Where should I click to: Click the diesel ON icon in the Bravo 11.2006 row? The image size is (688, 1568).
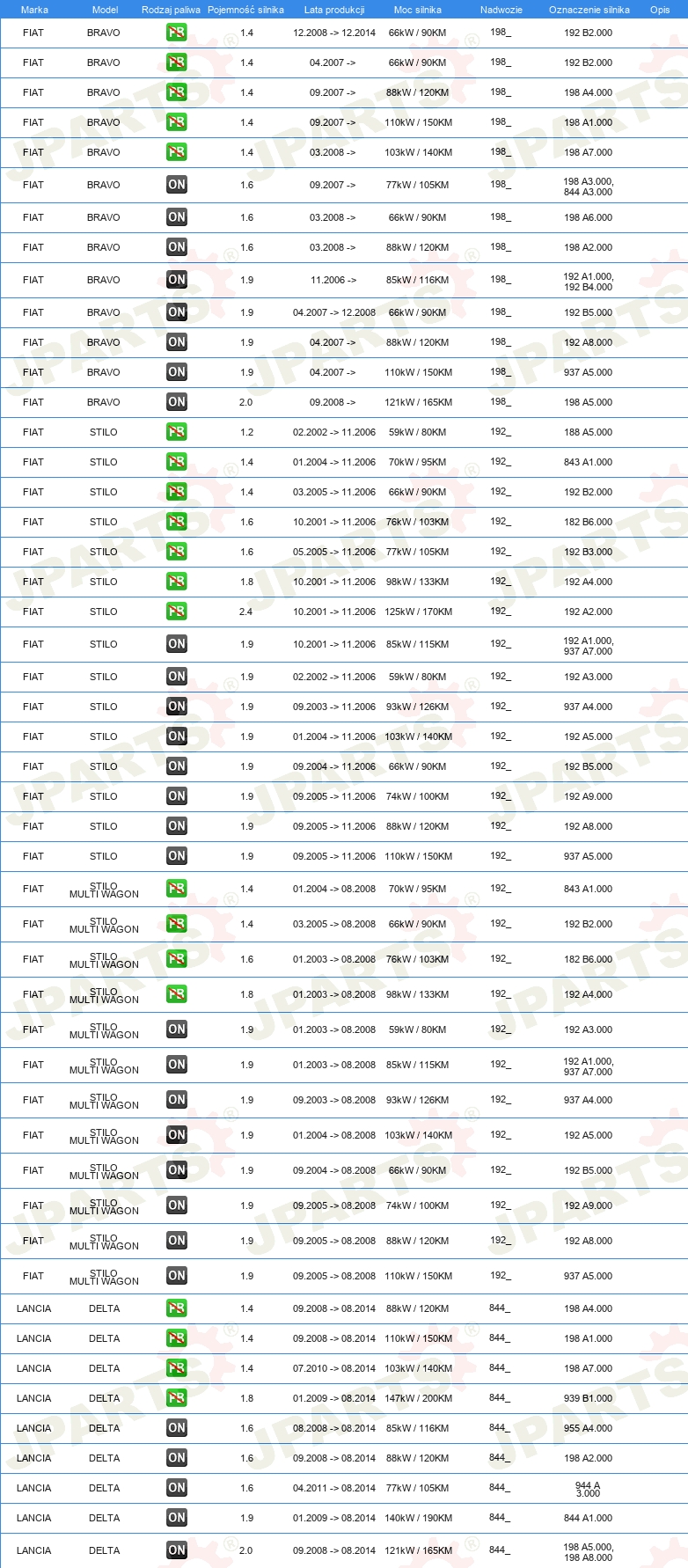pyautogui.click(x=177, y=280)
